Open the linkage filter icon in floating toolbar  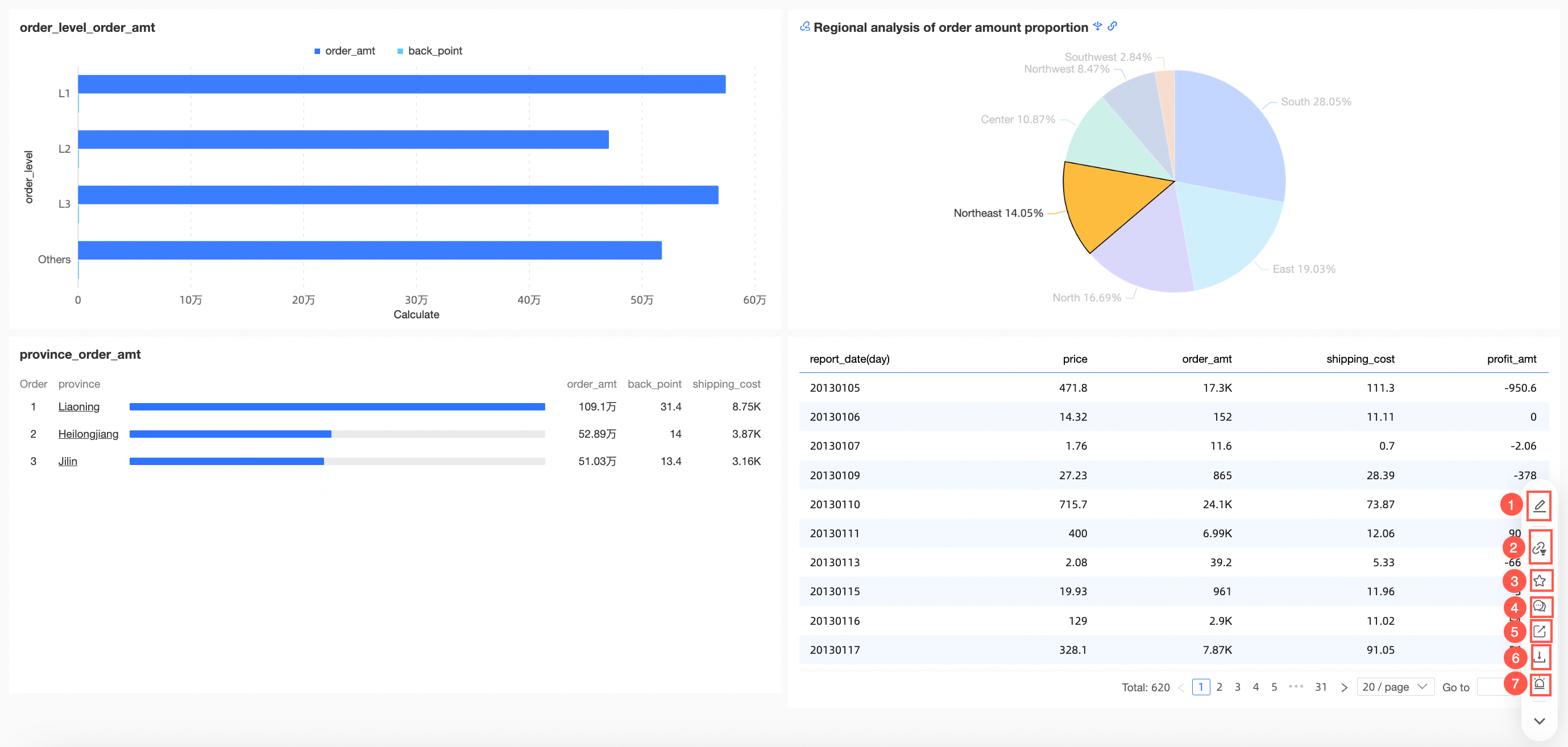pos(1539,548)
